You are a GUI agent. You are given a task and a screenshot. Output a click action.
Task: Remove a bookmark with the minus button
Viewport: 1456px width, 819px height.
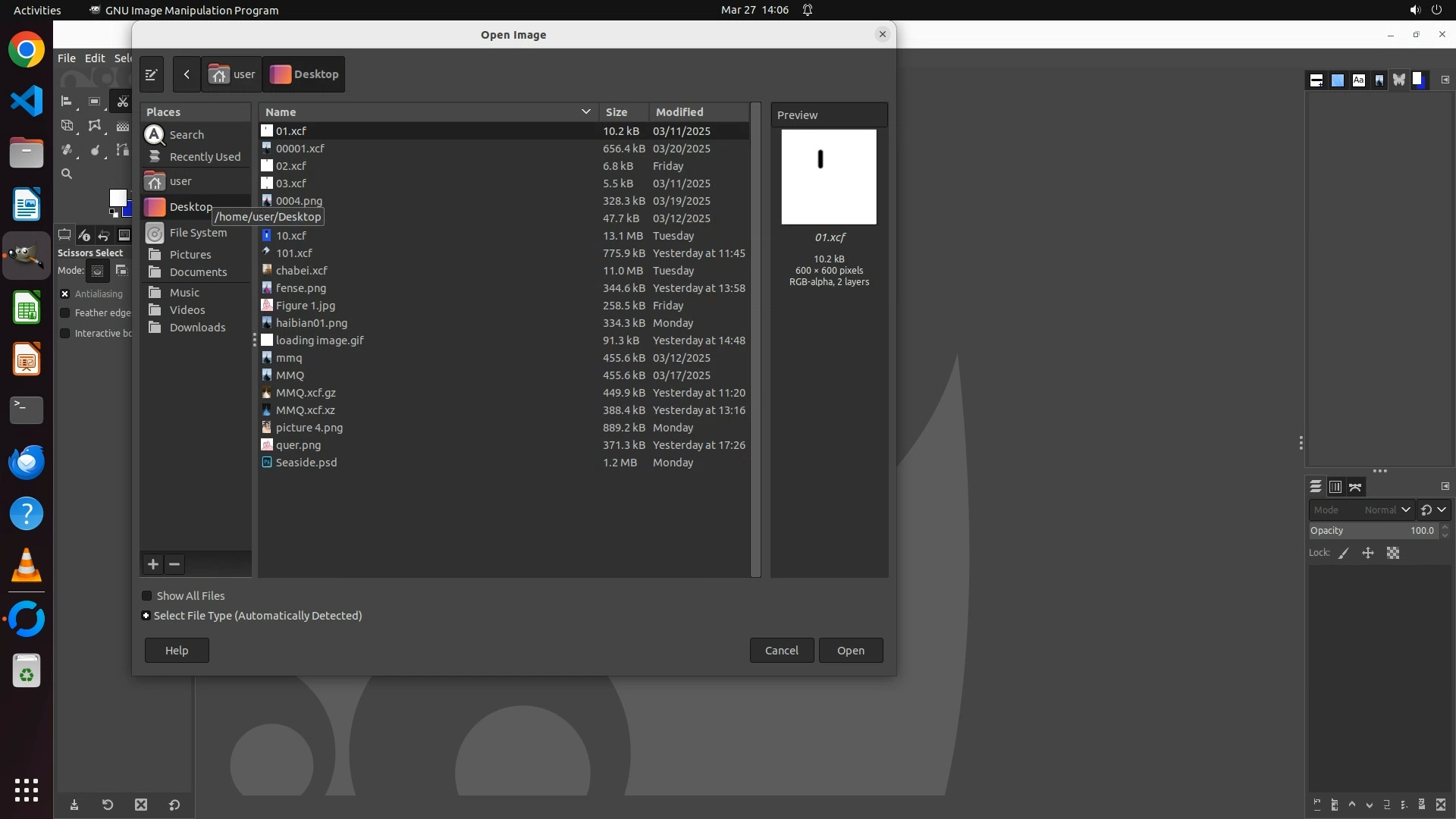pos(174,564)
